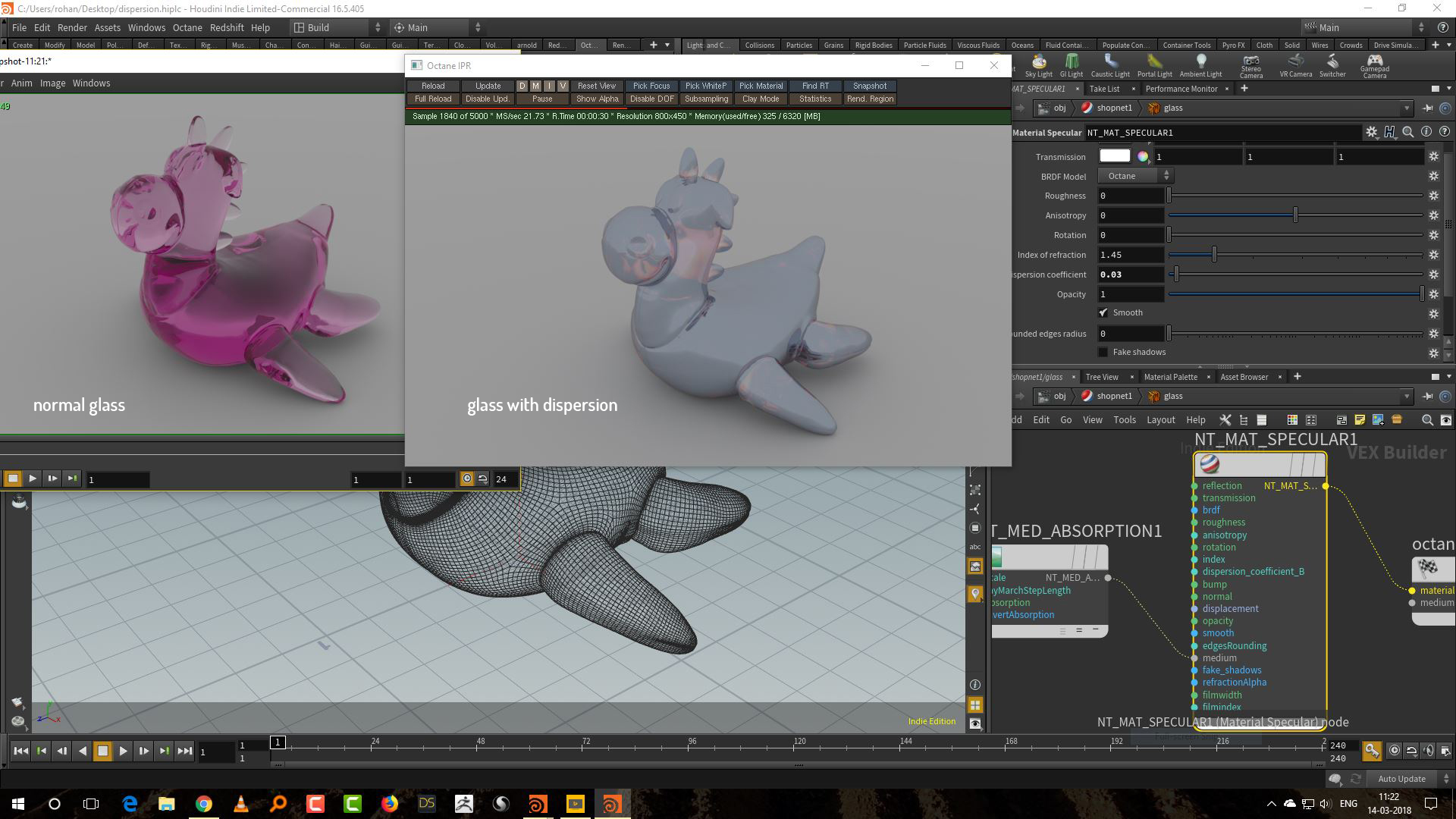1456x819 pixels.
Task: Switch to the Material Palette tab
Action: pos(1170,377)
